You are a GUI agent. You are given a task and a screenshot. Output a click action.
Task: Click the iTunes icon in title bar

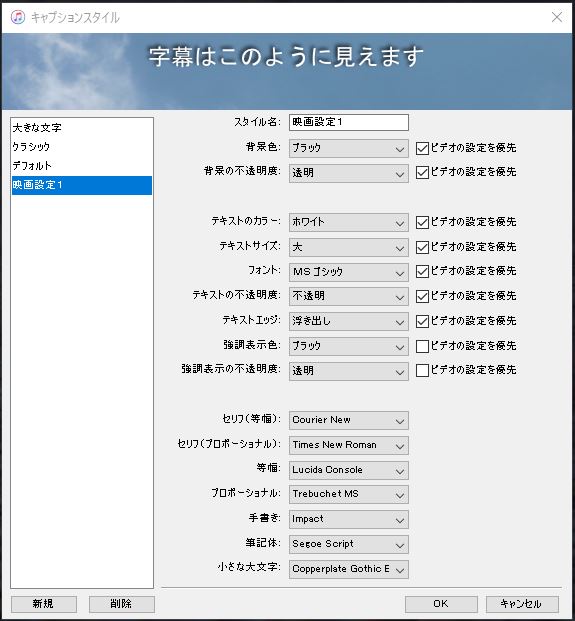point(18,17)
